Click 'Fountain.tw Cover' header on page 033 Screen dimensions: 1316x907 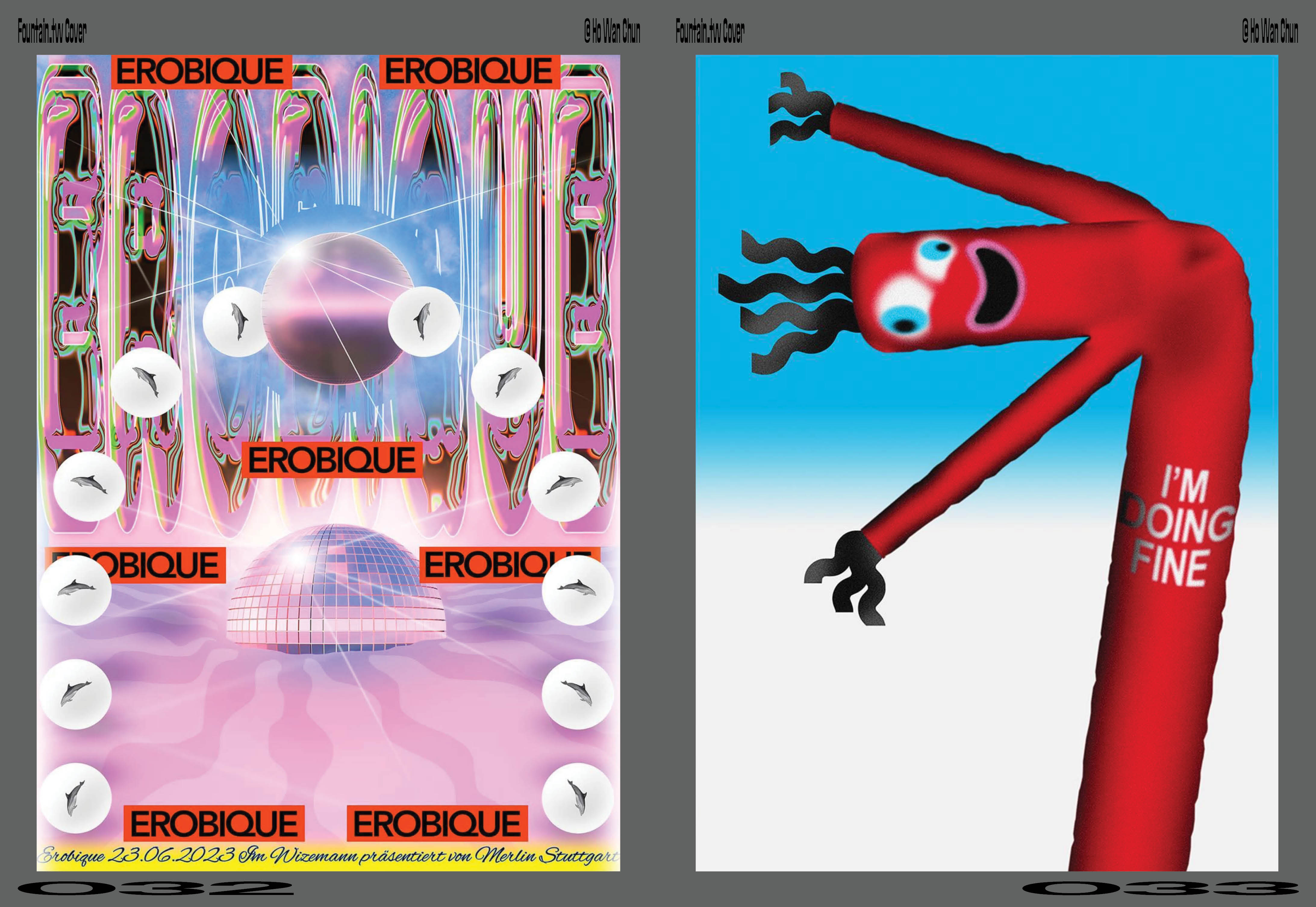coord(710,31)
